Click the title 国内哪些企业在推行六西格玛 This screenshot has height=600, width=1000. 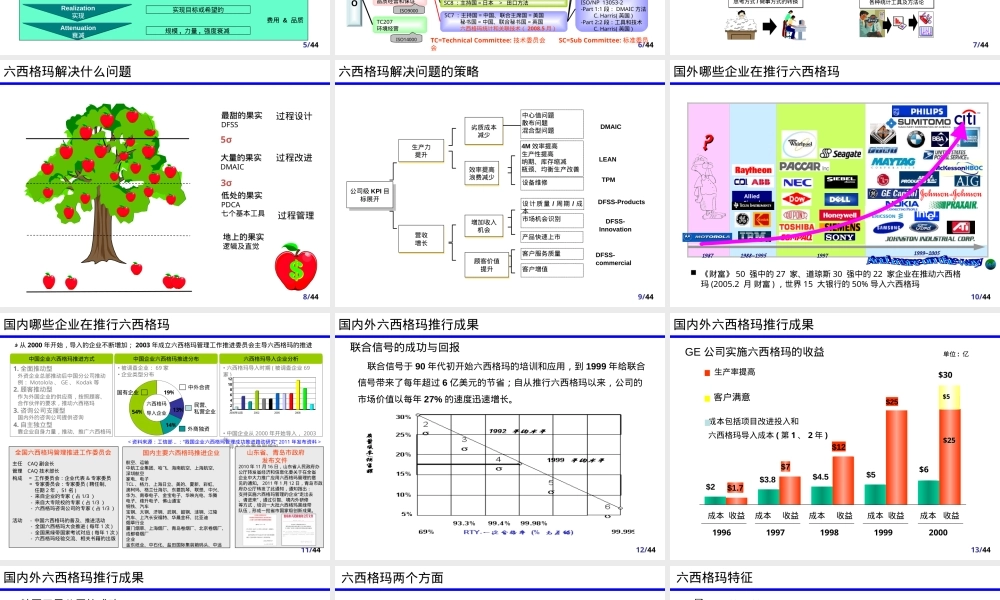(86, 325)
